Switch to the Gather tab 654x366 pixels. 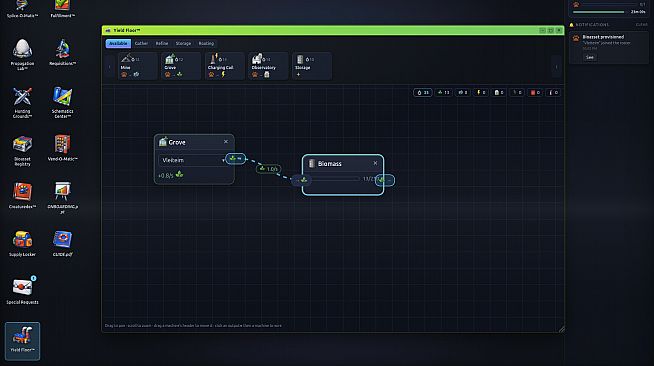coord(141,43)
